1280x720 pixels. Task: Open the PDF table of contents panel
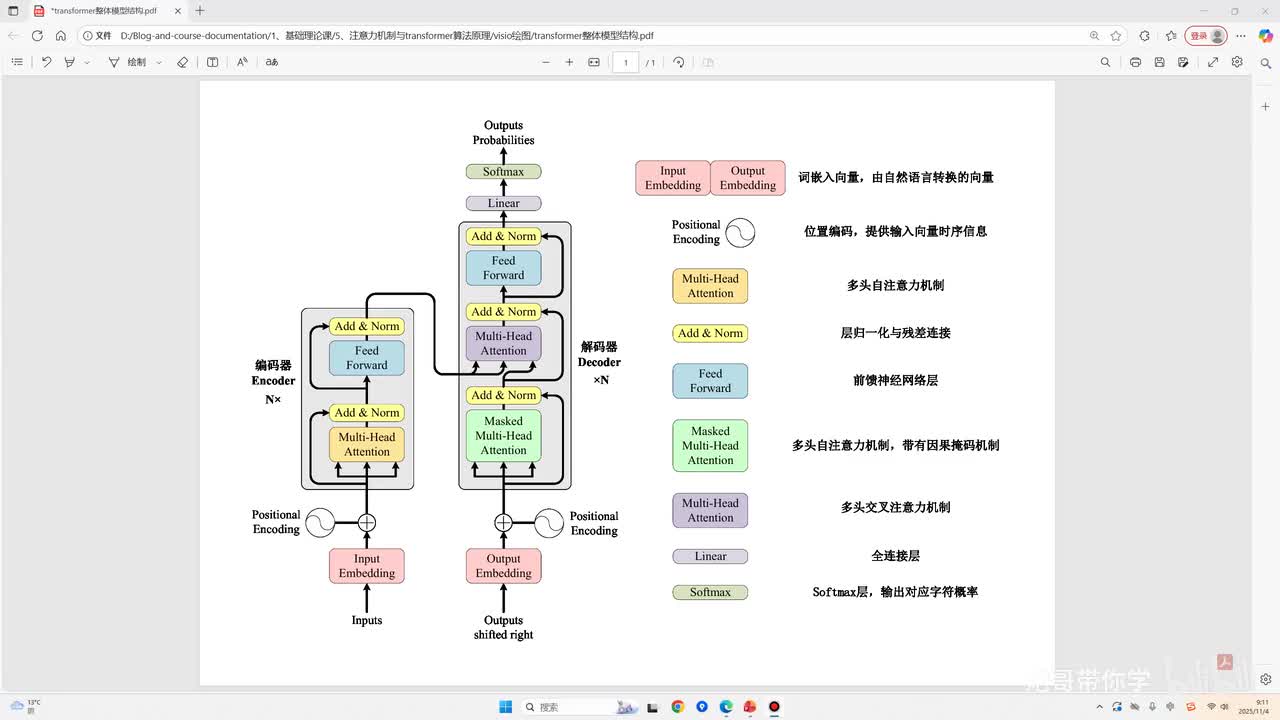coord(17,62)
